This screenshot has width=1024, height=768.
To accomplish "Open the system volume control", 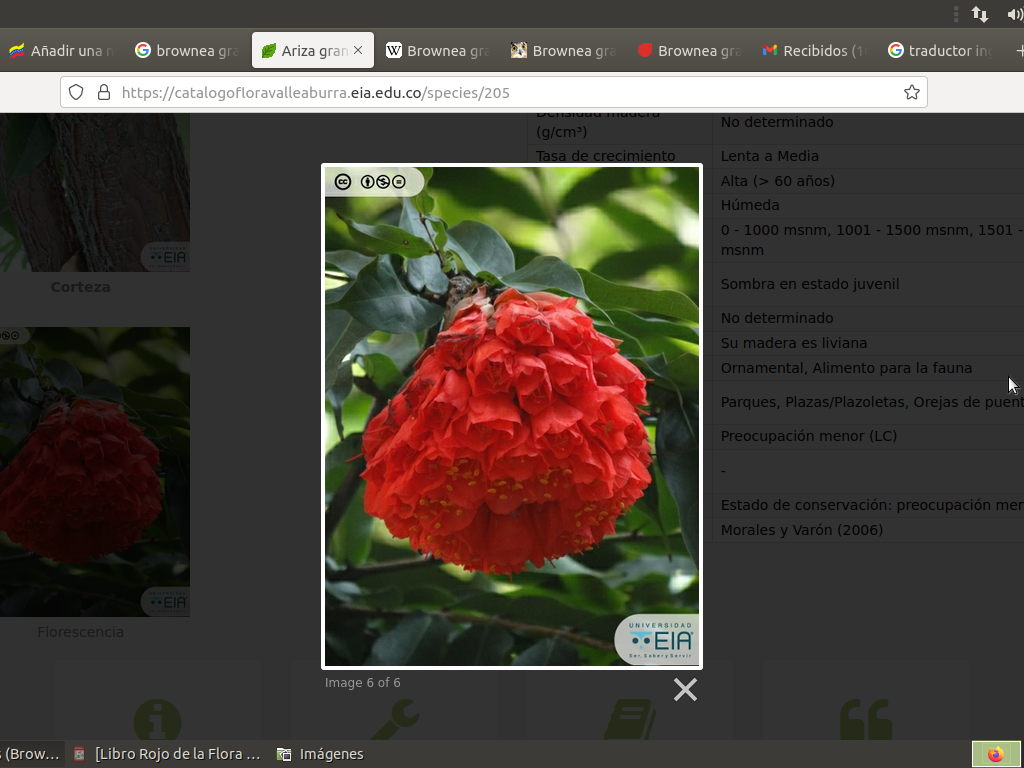I will pyautogui.click(x=1015, y=14).
